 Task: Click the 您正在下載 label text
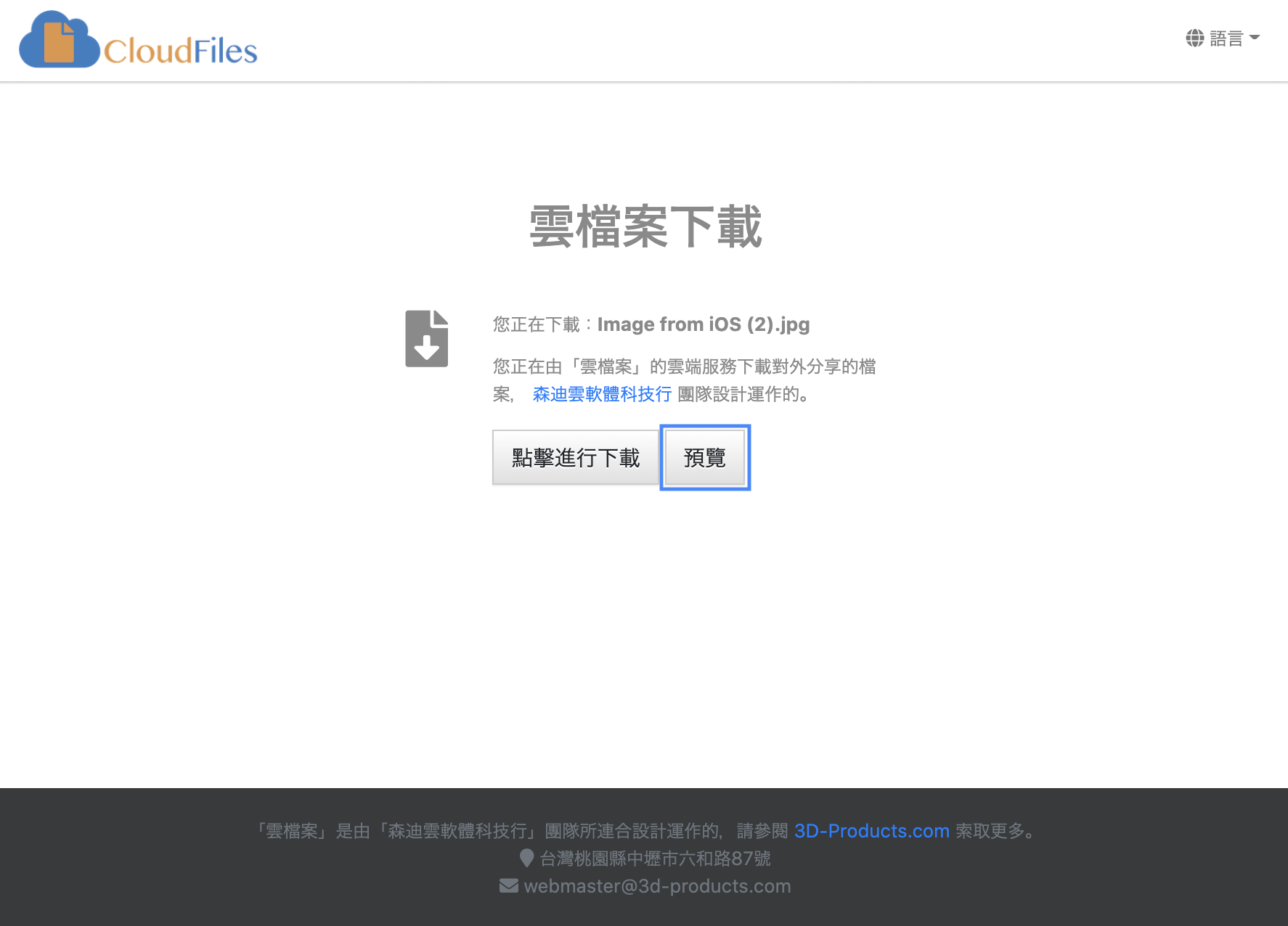(536, 324)
